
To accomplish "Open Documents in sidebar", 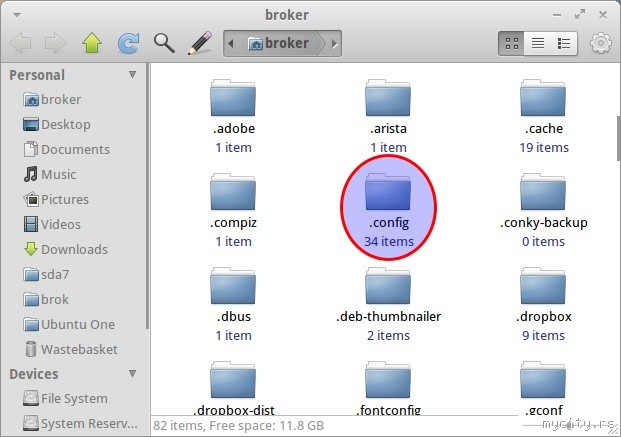I will click(x=67, y=149).
